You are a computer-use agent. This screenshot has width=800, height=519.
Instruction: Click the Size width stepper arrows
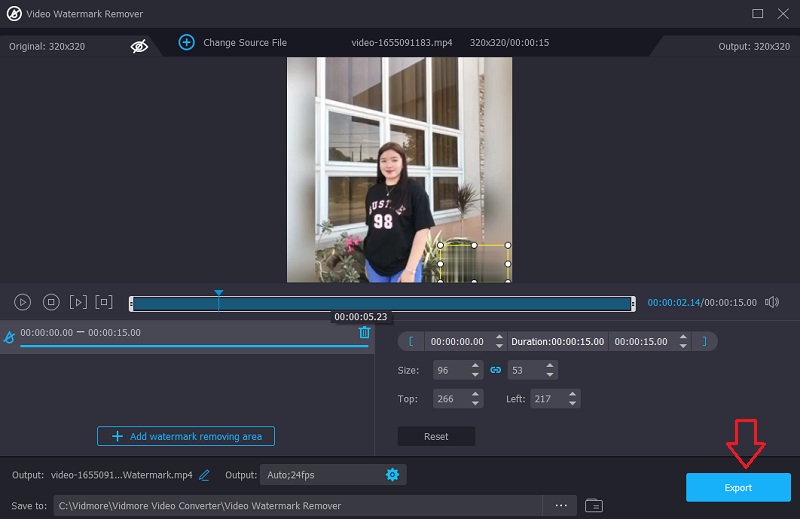pyautogui.click(x=475, y=370)
